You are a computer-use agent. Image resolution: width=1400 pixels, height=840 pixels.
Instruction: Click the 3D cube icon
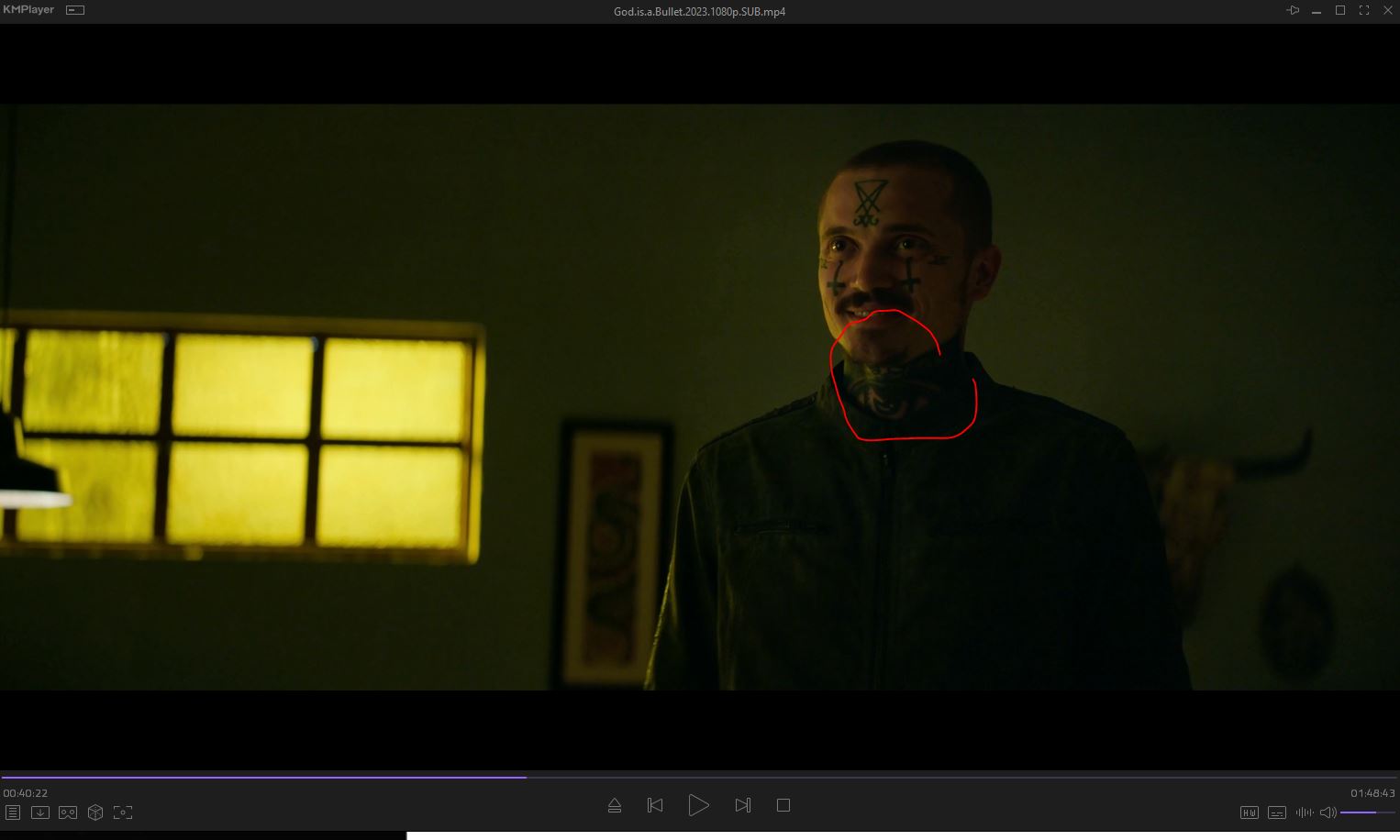[95, 812]
